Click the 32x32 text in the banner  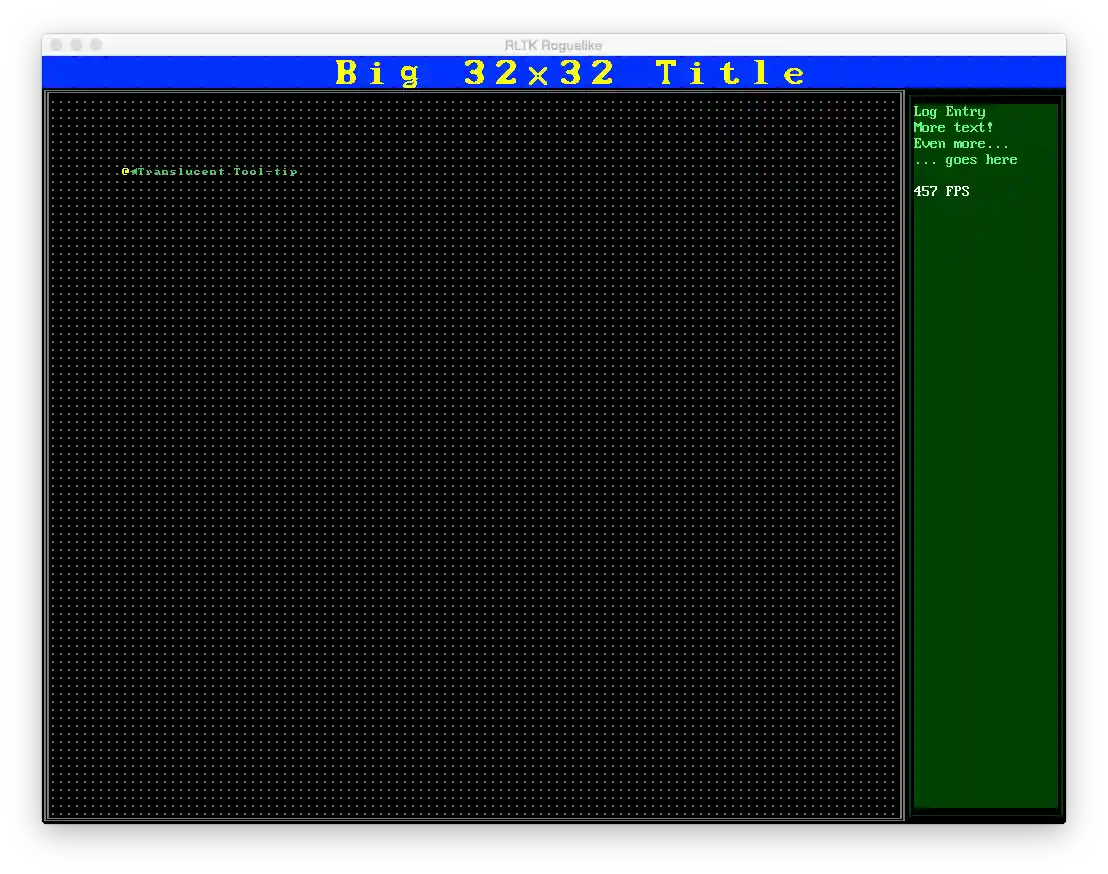pyautogui.click(x=539, y=73)
